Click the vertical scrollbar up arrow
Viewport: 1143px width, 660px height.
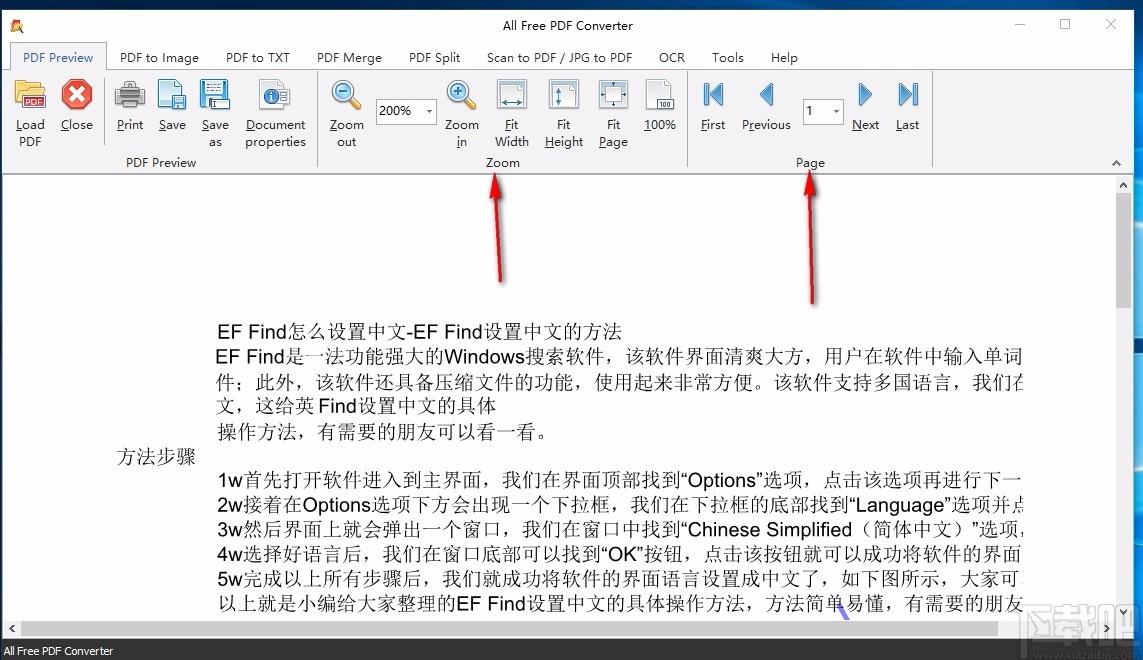(1123, 185)
